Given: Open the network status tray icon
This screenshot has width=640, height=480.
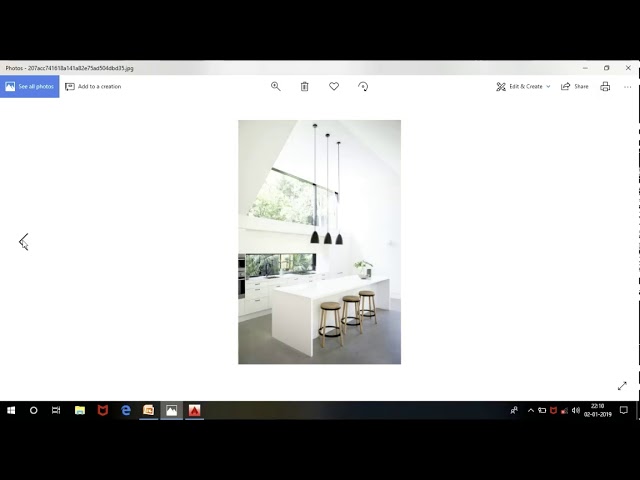Looking at the screenshot, I should tap(564, 411).
